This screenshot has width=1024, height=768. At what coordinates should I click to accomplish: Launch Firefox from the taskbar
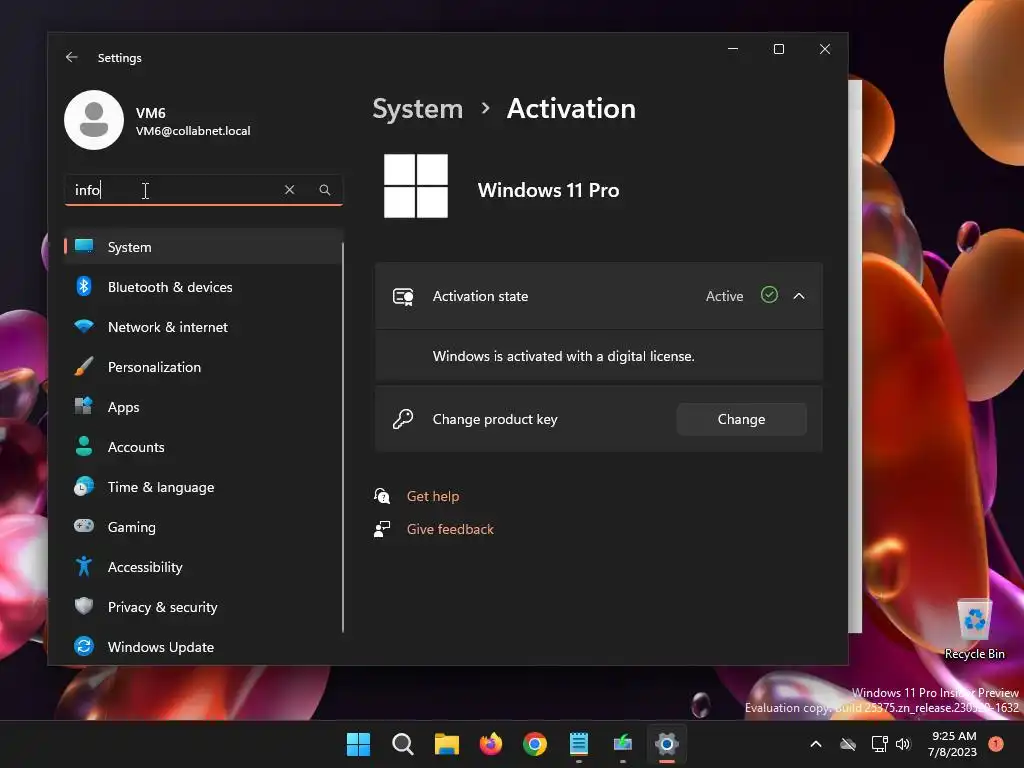tap(490, 744)
